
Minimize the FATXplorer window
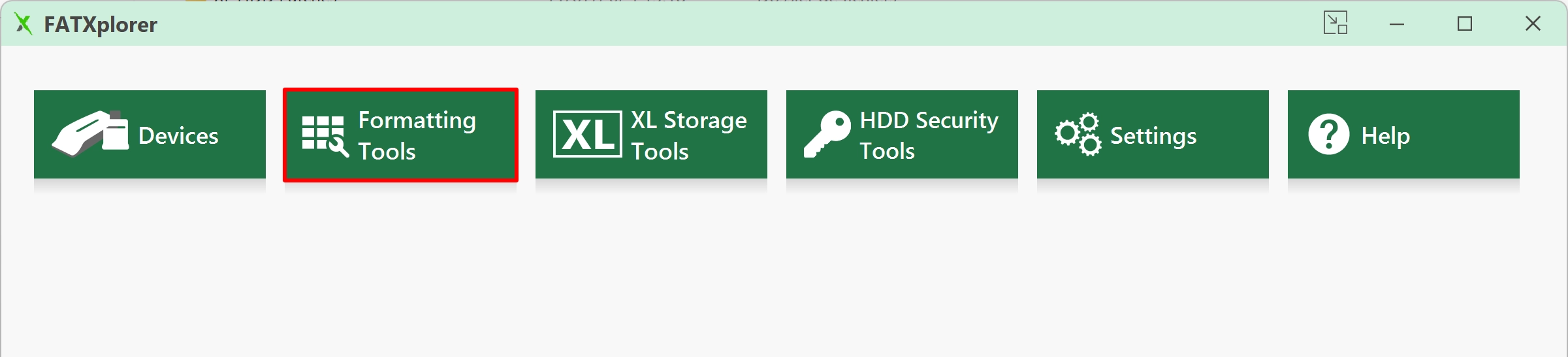[x=1397, y=24]
